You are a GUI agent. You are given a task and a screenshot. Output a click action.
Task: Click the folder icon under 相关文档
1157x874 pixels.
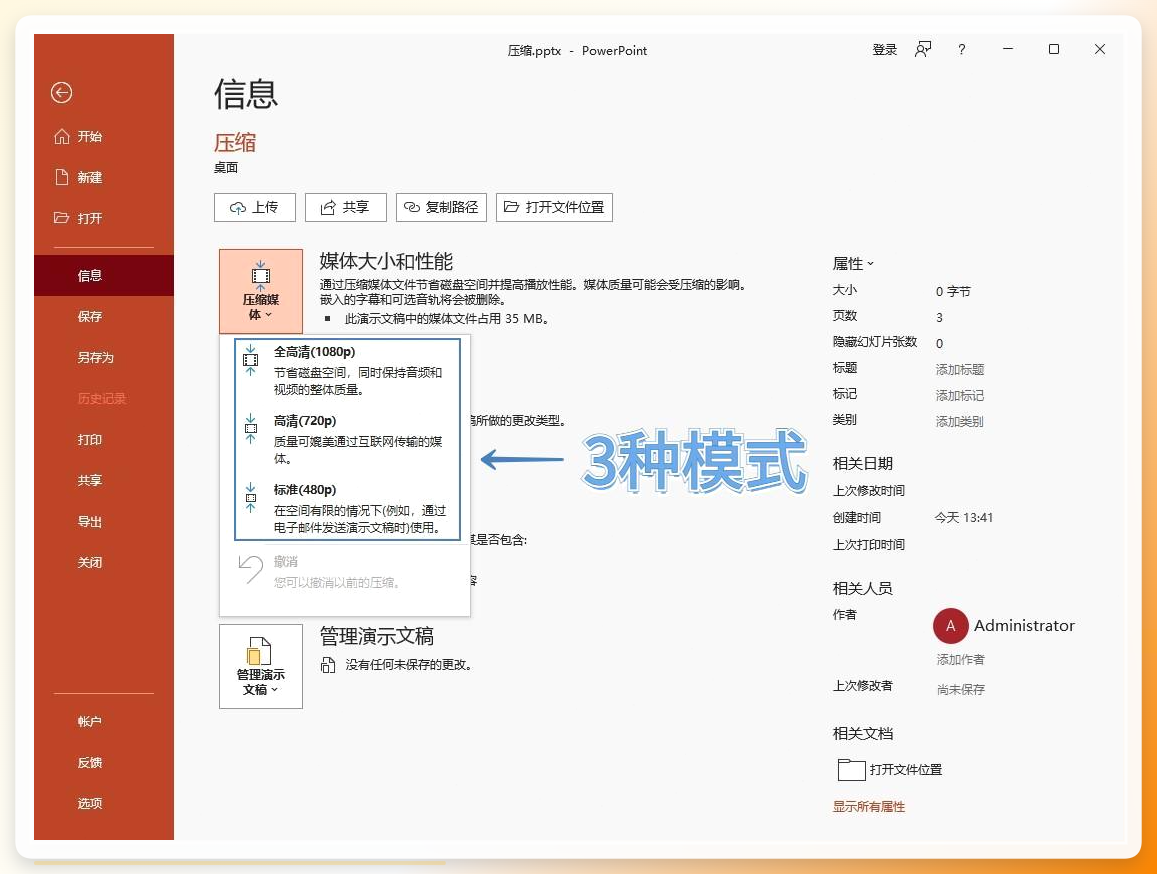point(852,770)
